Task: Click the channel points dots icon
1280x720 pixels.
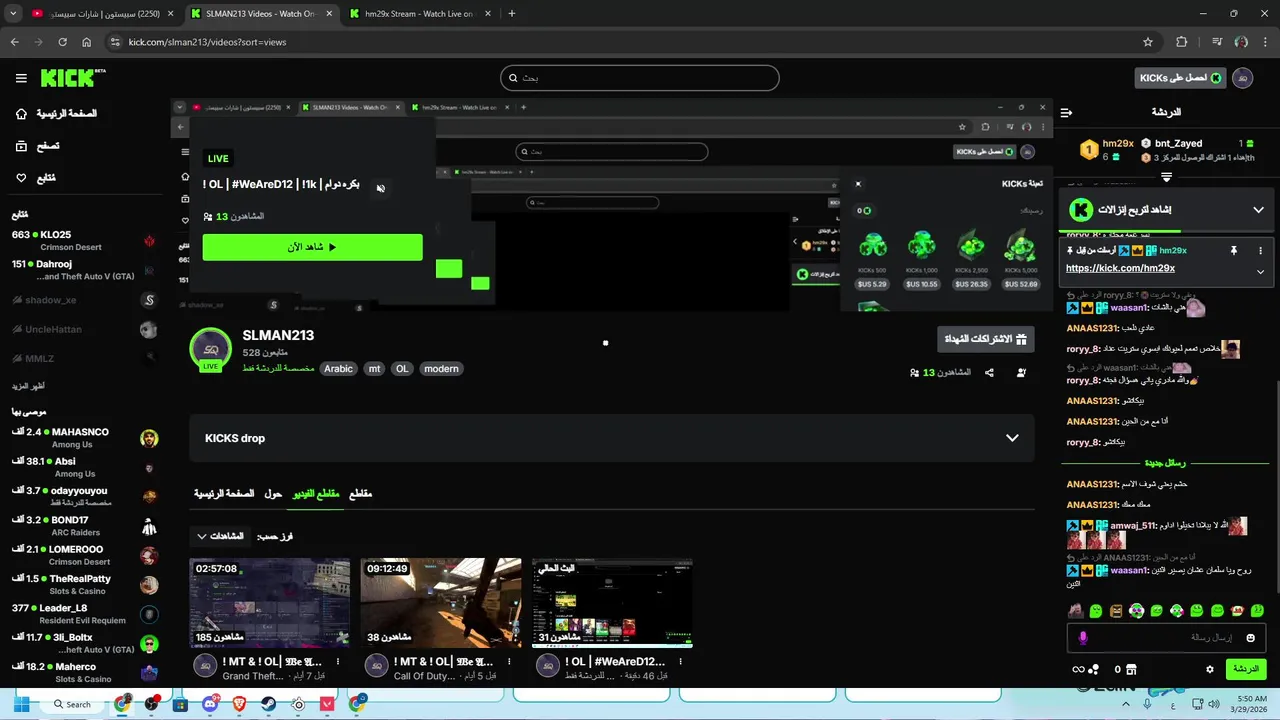Action: tap(1094, 670)
